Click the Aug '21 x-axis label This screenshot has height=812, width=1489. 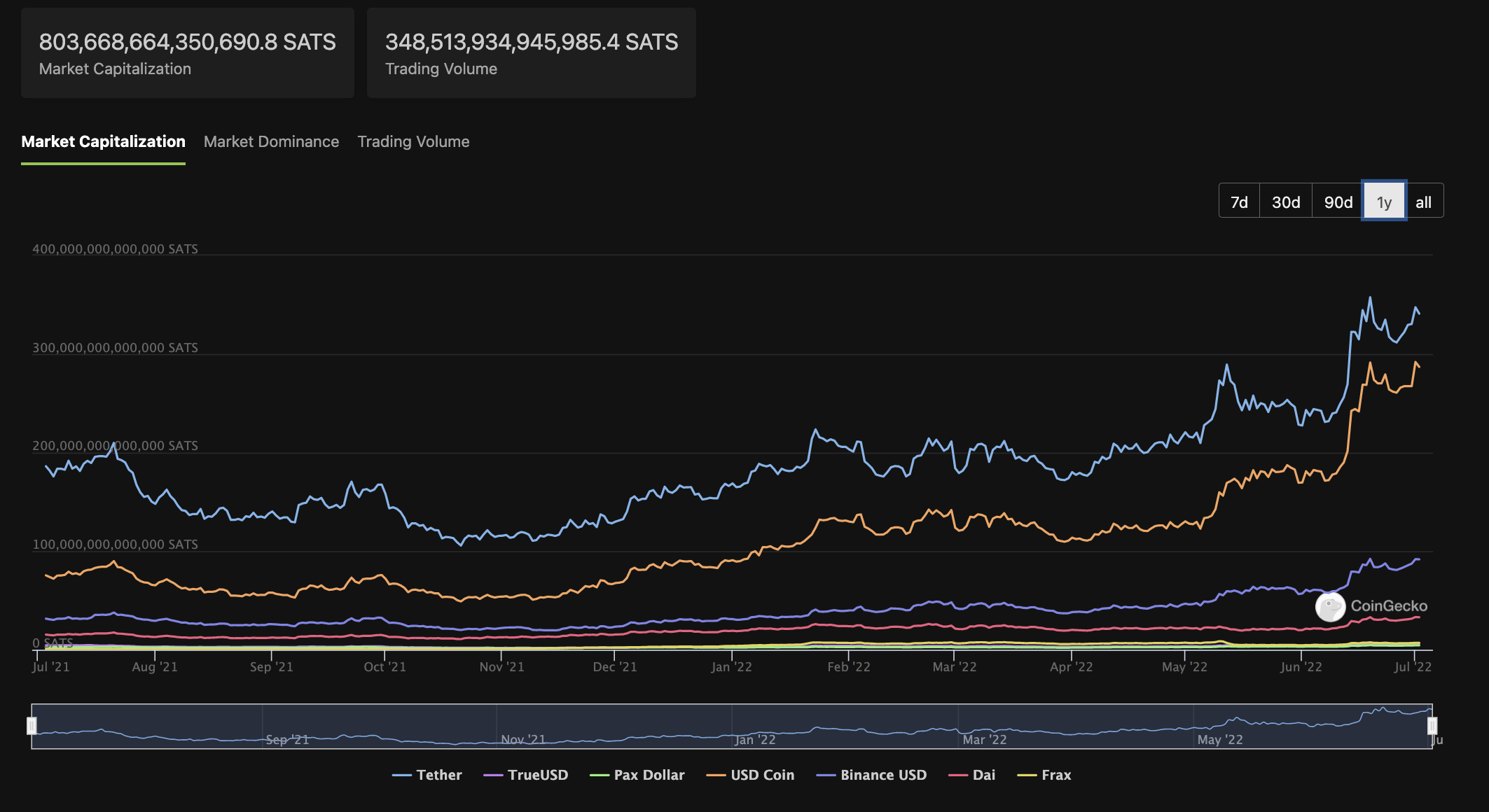tap(154, 667)
